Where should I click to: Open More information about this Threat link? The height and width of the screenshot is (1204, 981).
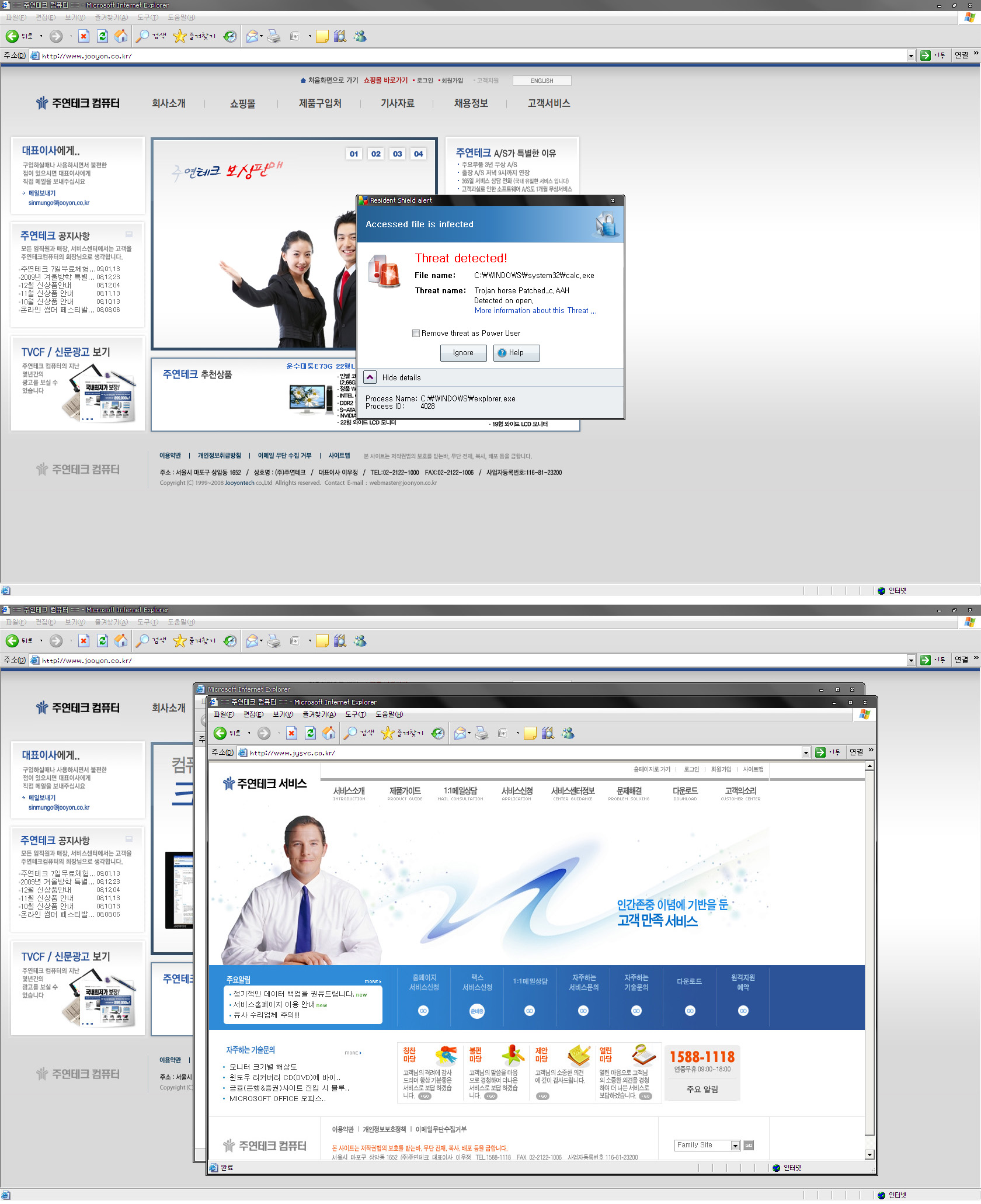(535, 311)
